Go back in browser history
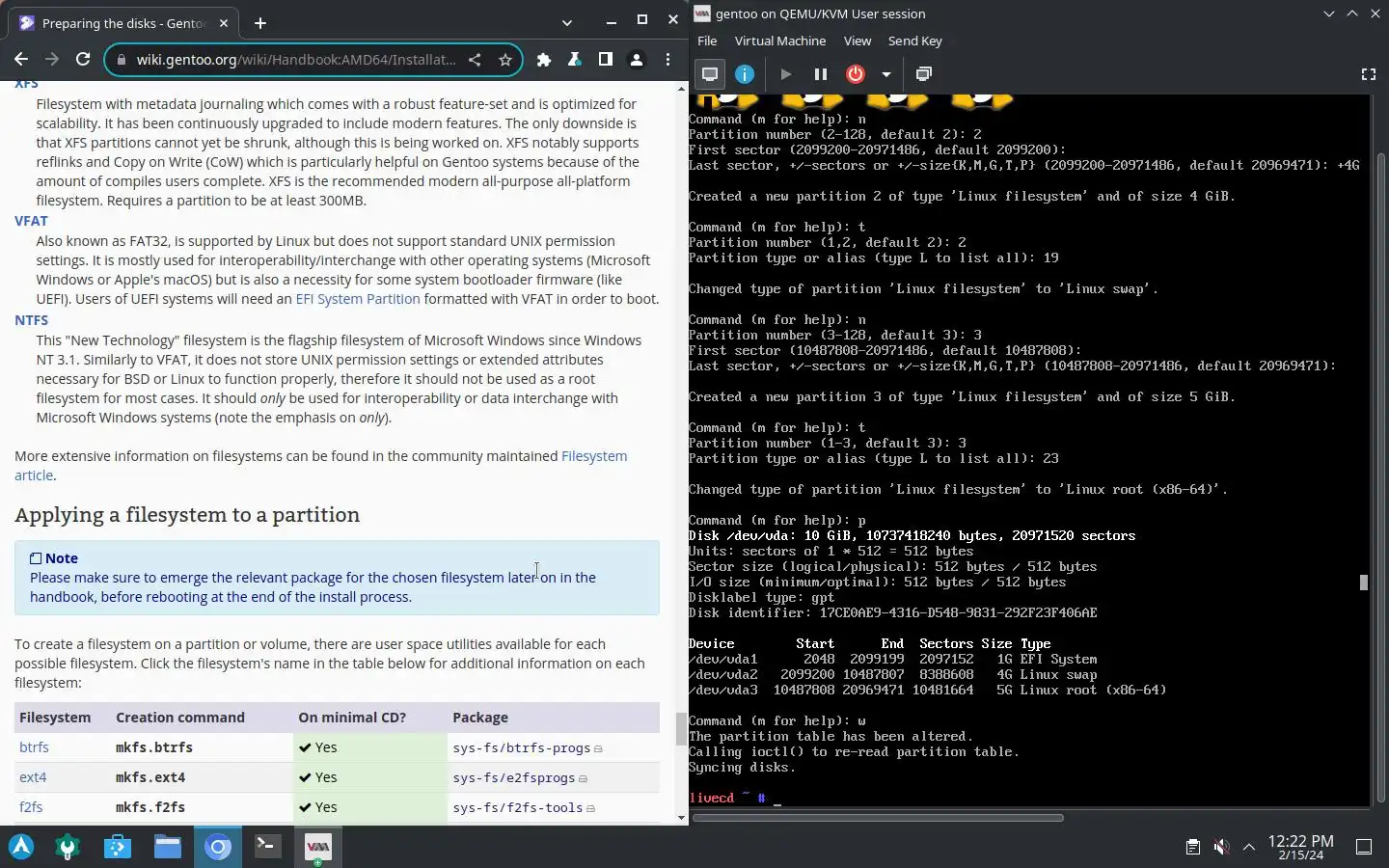1389x868 pixels. pyautogui.click(x=21, y=60)
